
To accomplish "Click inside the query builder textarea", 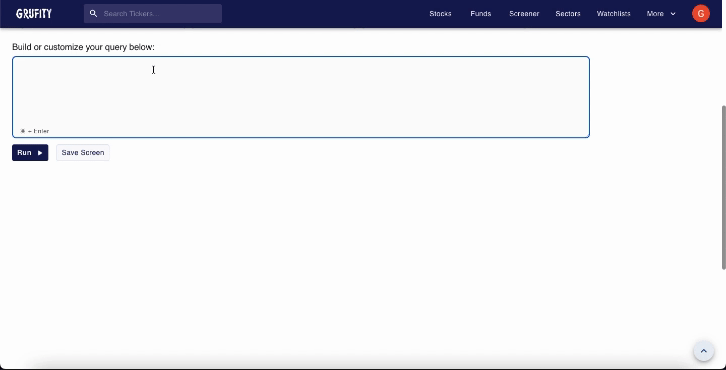I will 301,97.
